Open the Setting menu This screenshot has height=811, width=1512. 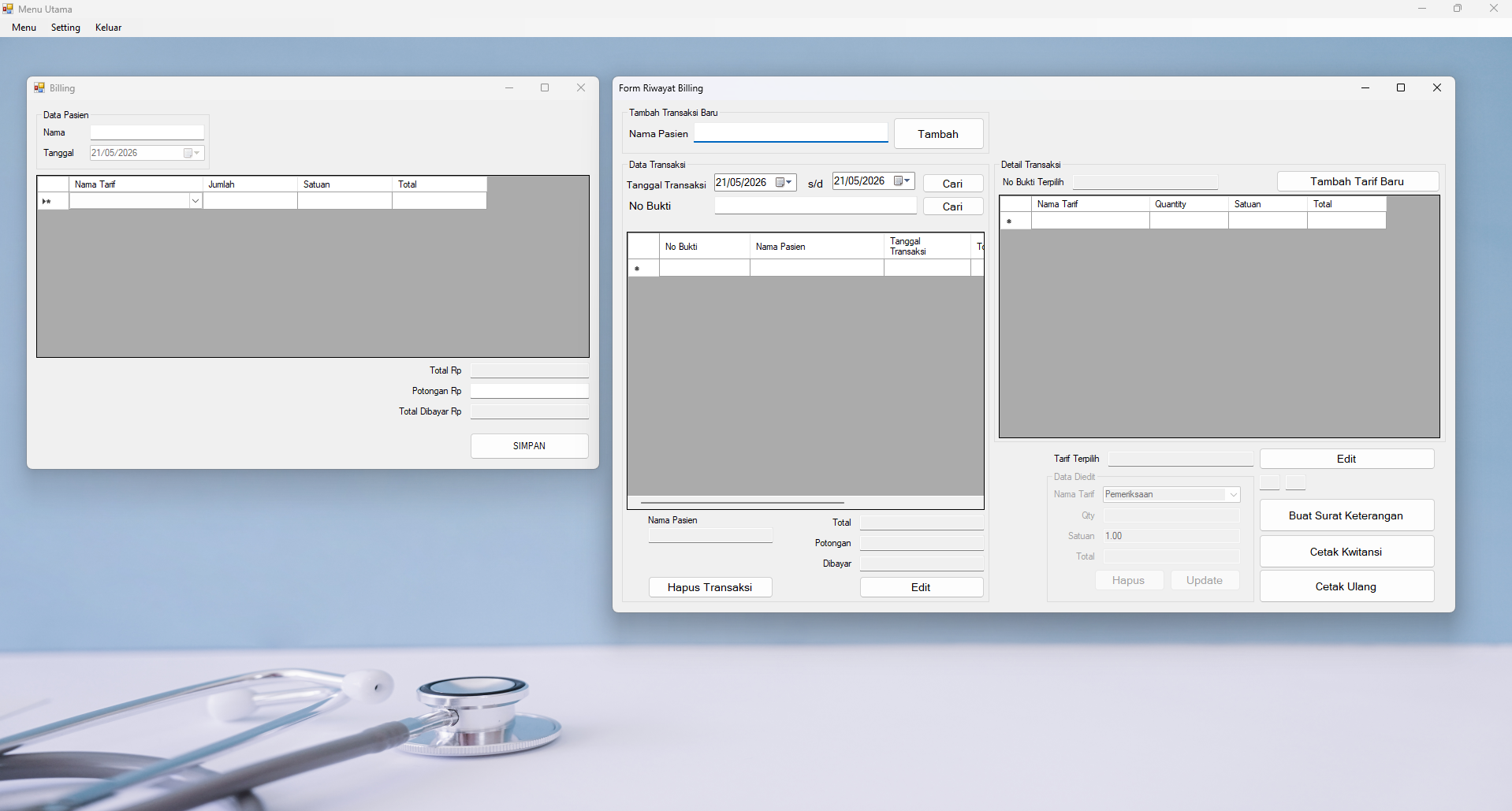point(65,27)
